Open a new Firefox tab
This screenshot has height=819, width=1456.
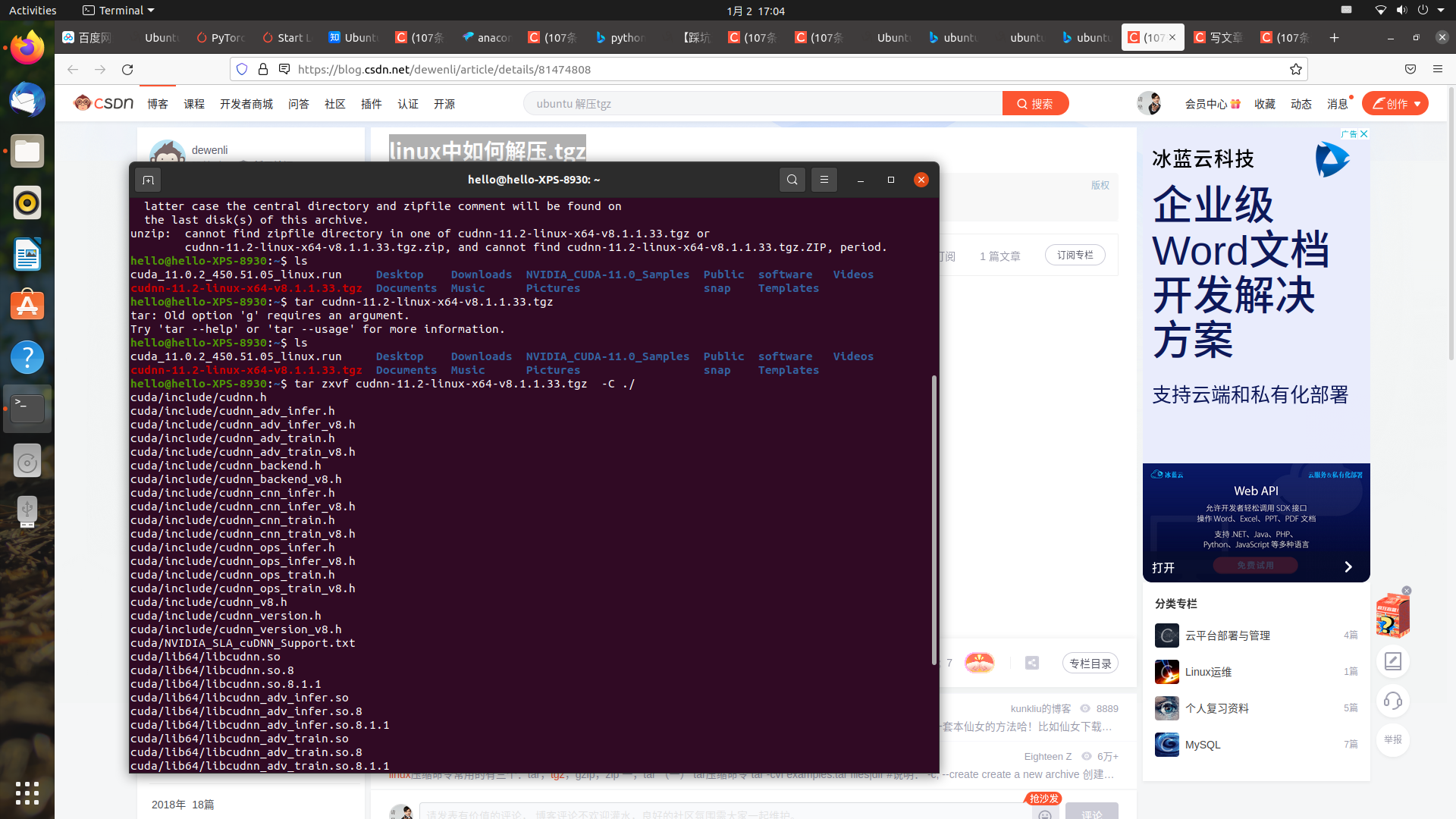coord(1335,37)
